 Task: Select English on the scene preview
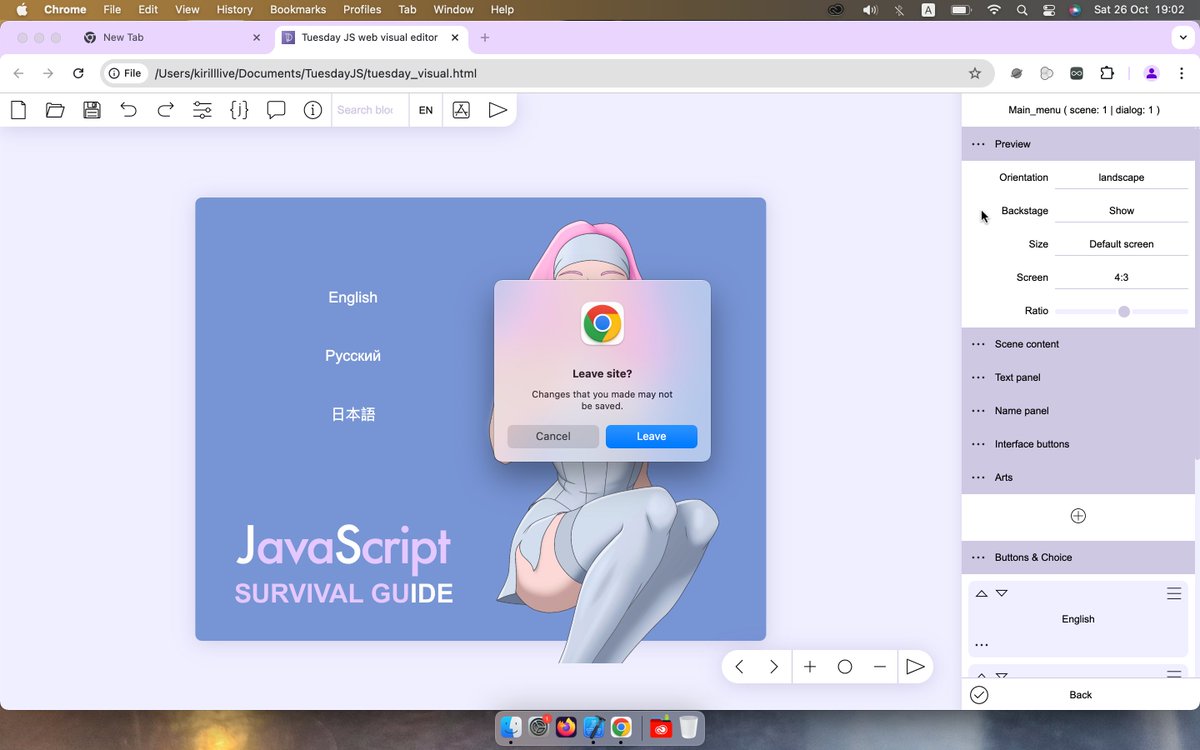point(353,297)
